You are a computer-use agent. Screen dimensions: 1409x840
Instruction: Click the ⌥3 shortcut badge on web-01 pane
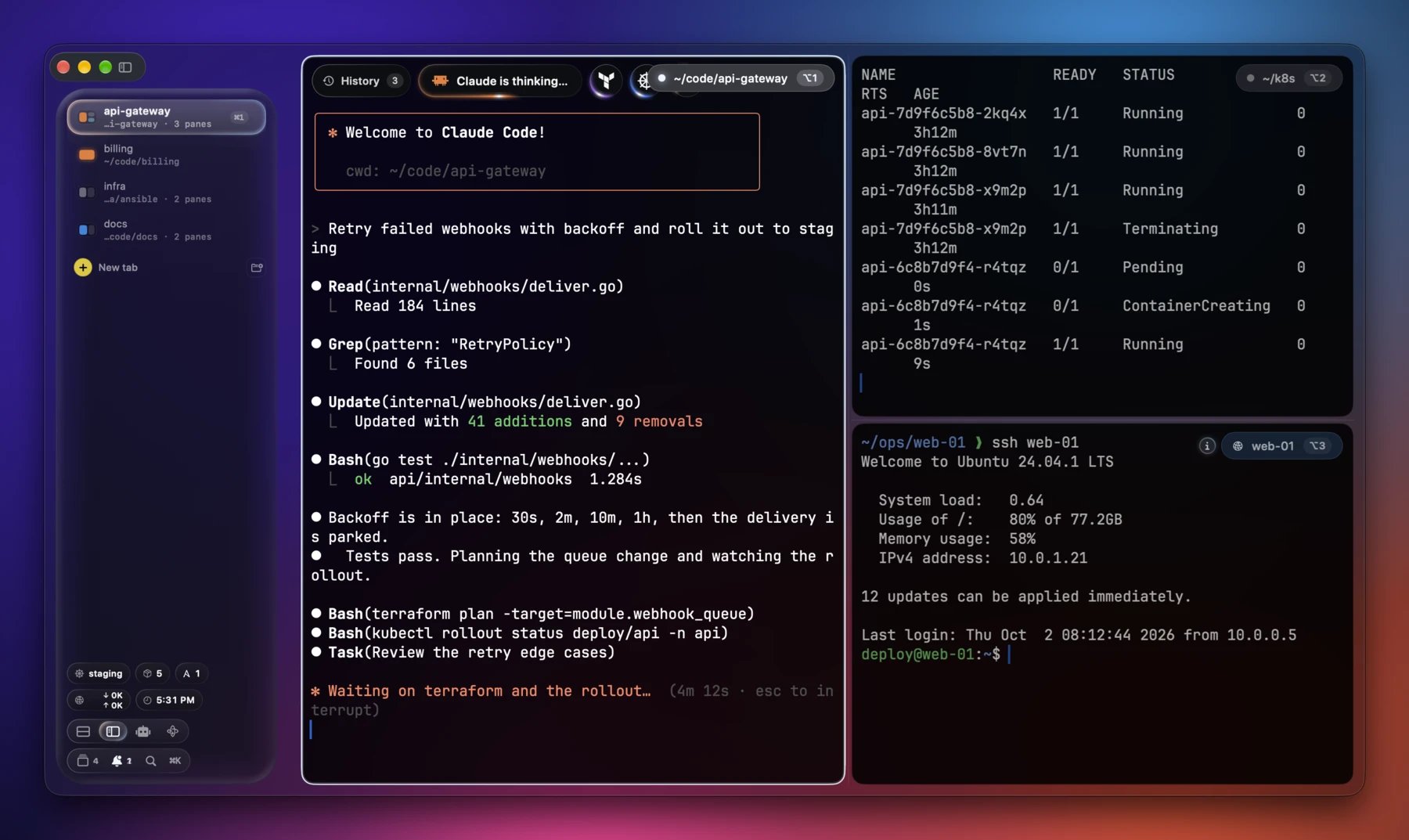(1318, 446)
